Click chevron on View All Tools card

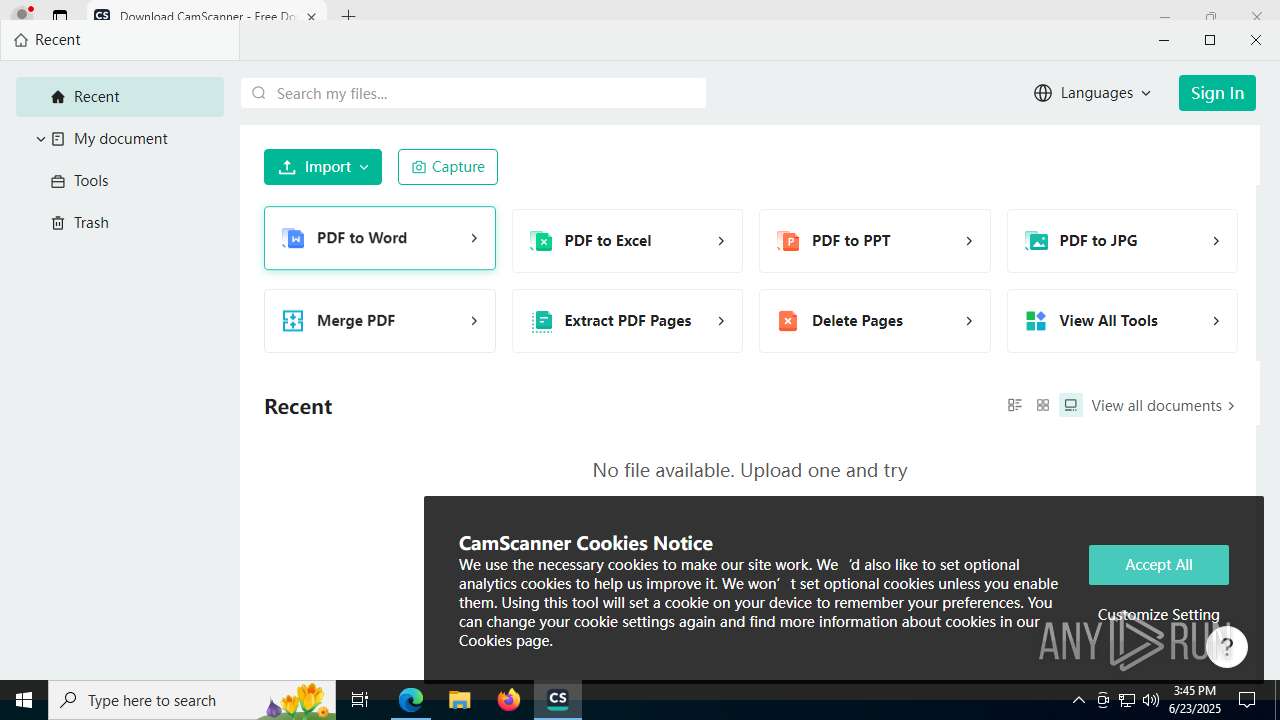1216,321
